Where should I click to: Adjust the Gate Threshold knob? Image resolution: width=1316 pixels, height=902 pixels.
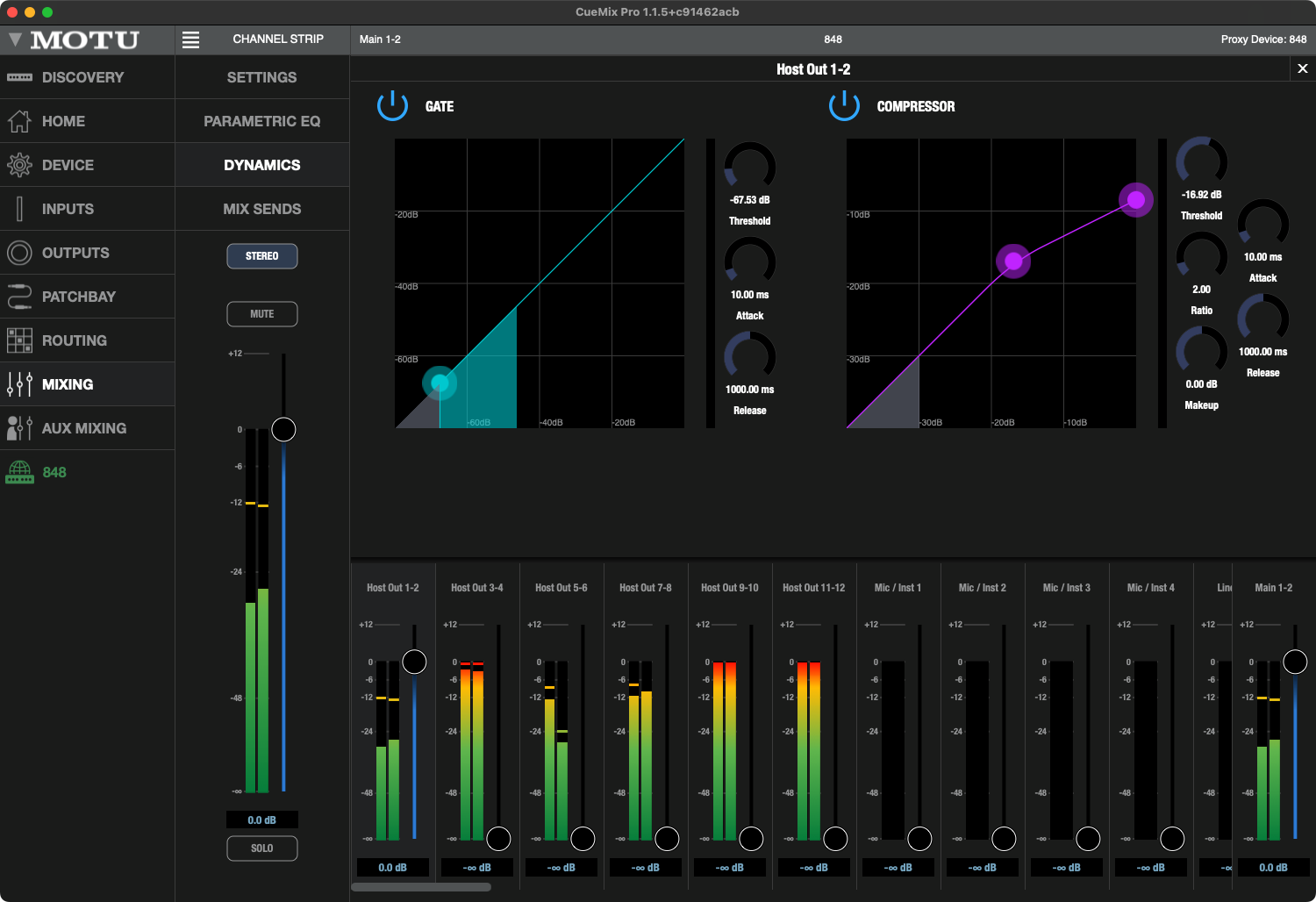[x=750, y=167]
